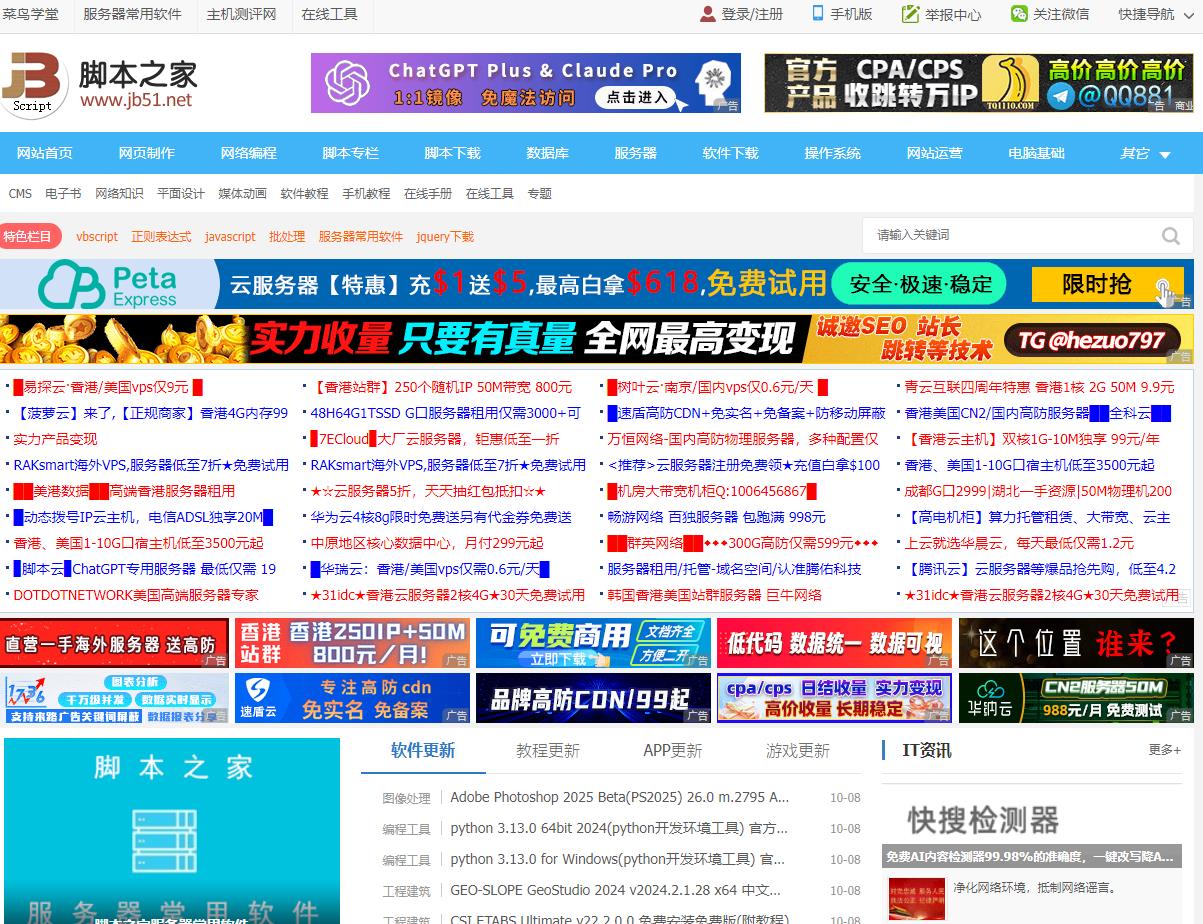Open 网站运营 navigation item
This screenshot has height=924, width=1203.
click(935, 153)
